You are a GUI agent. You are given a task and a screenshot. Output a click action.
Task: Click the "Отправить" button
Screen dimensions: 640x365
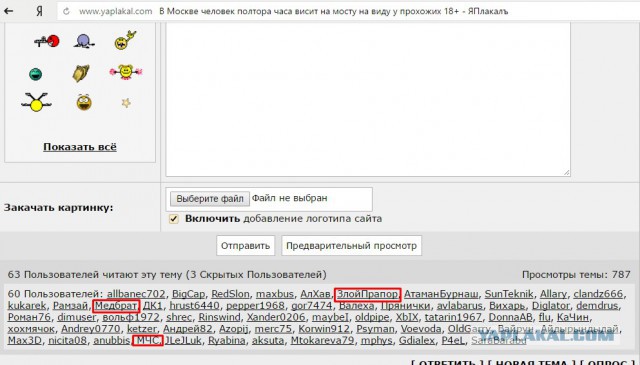pos(245,245)
